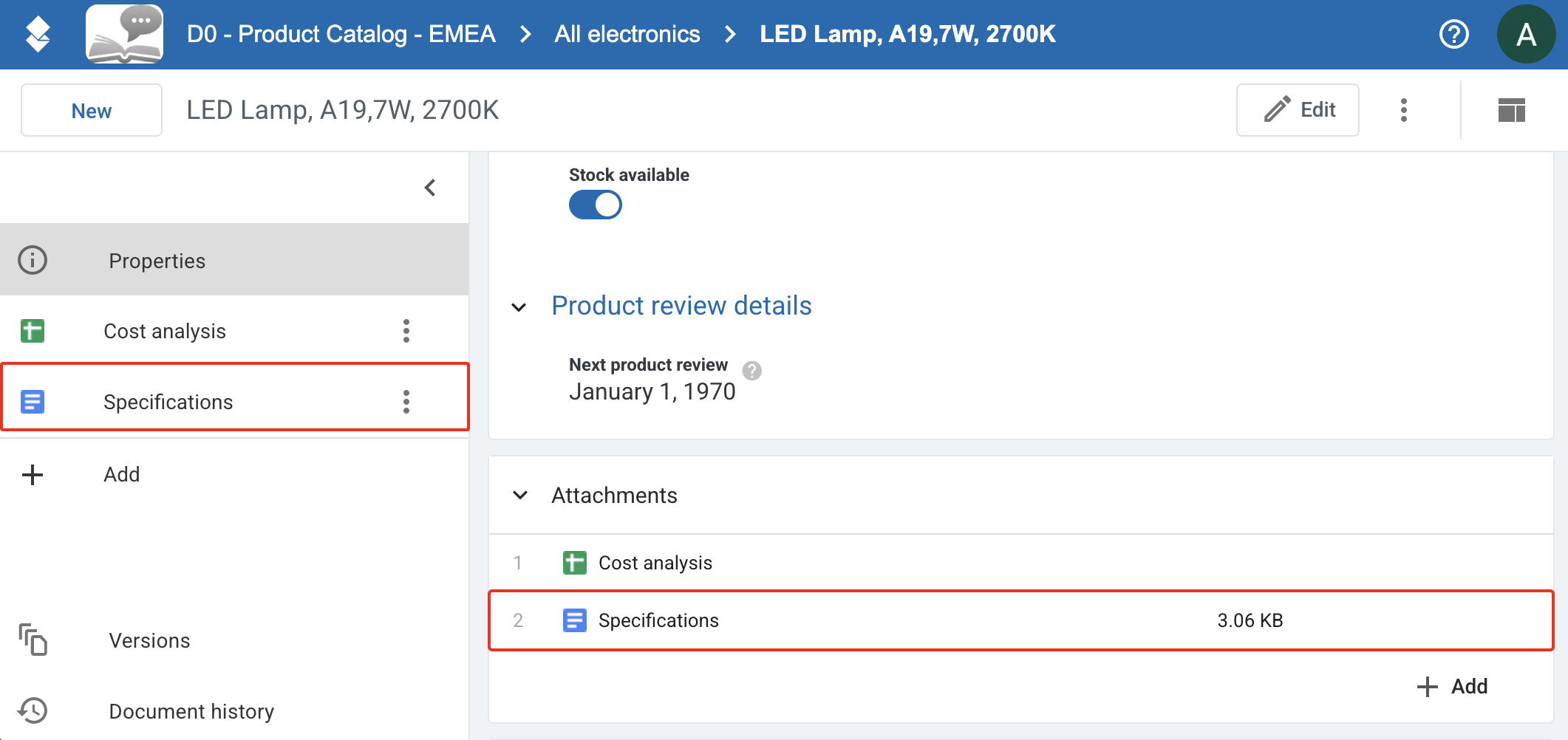
Task: Open the Specifications sidebar item
Action: point(234,402)
